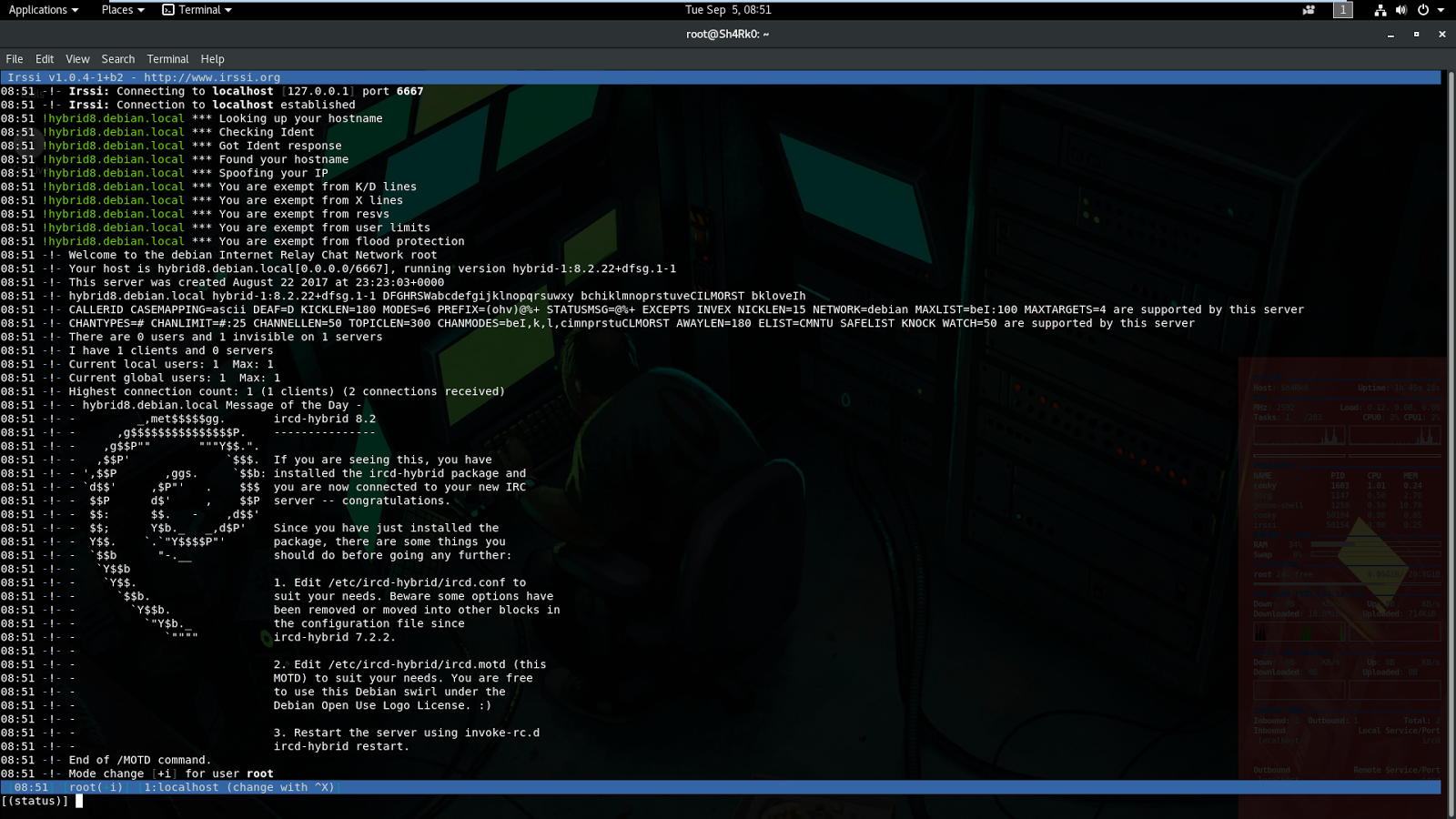Open the View menu
Screen dimensions: 1456x819
[77, 58]
